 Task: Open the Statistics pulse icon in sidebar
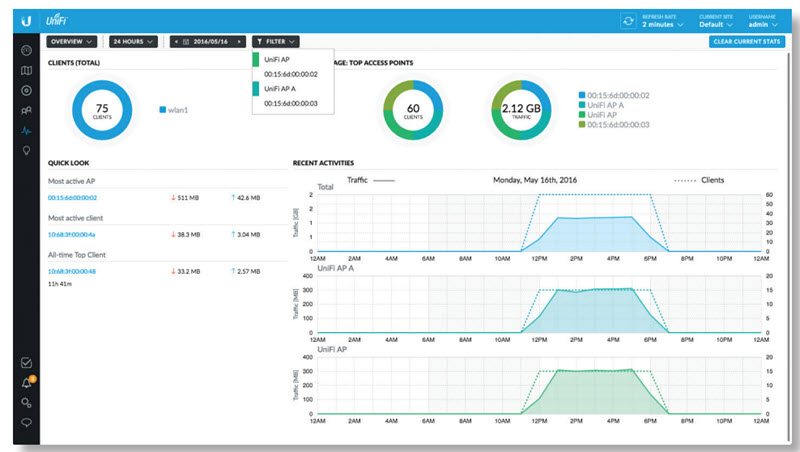tap(26, 131)
